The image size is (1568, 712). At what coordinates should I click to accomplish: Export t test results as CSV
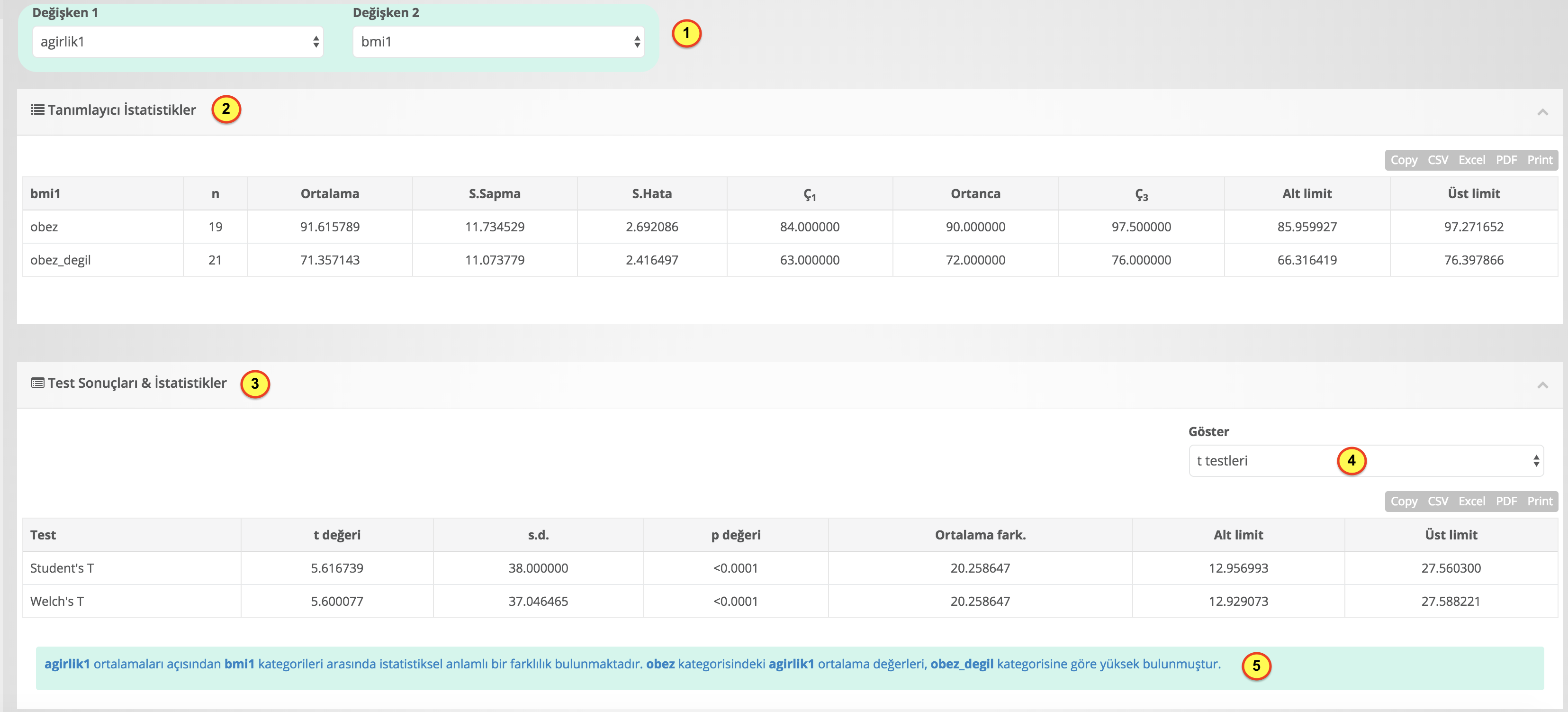(1438, 501)
